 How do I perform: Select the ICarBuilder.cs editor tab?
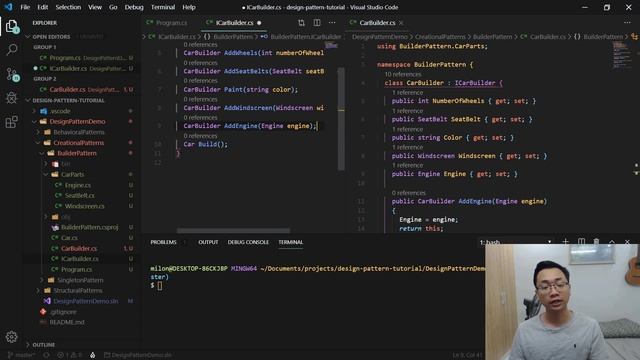[x=234, y=23]
